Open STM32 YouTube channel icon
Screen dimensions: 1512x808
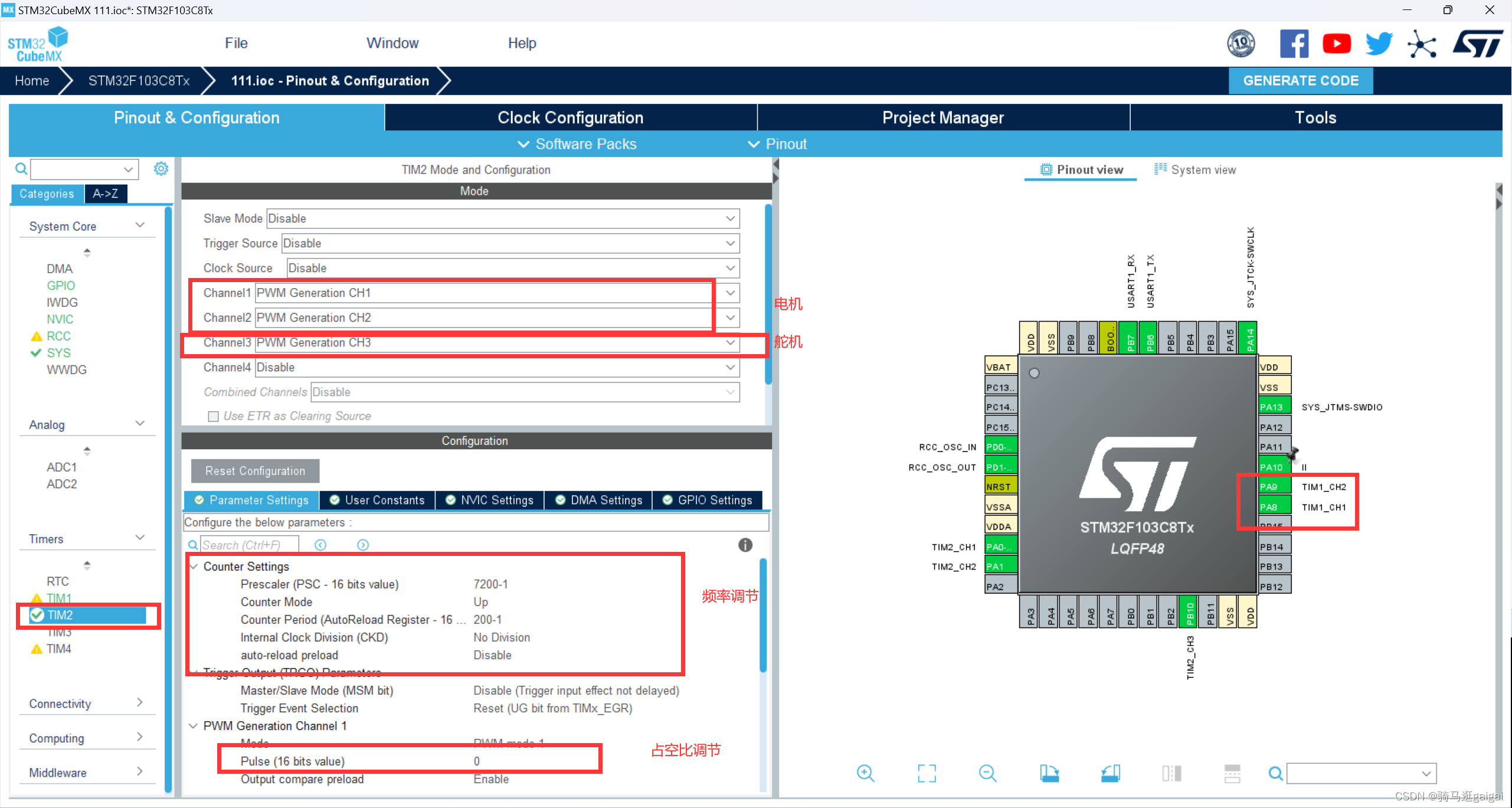pyautogui.click(x=1337, y=43)
